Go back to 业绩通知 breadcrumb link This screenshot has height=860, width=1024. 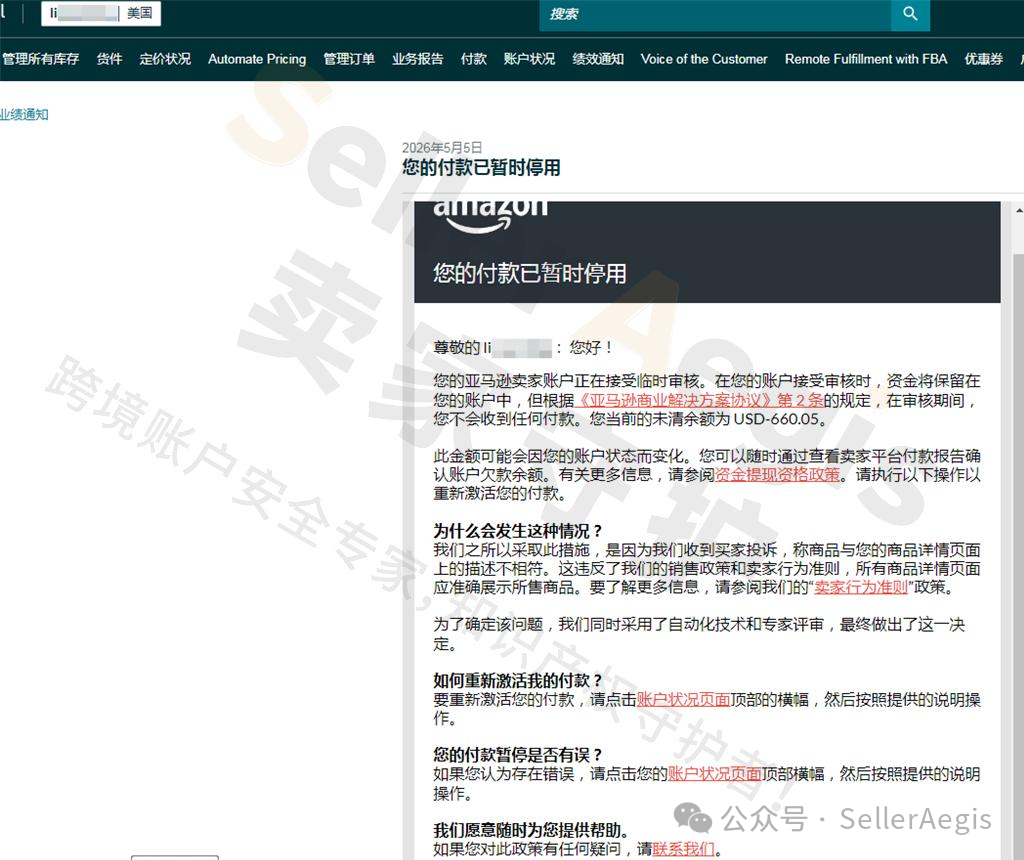(24, 114)
